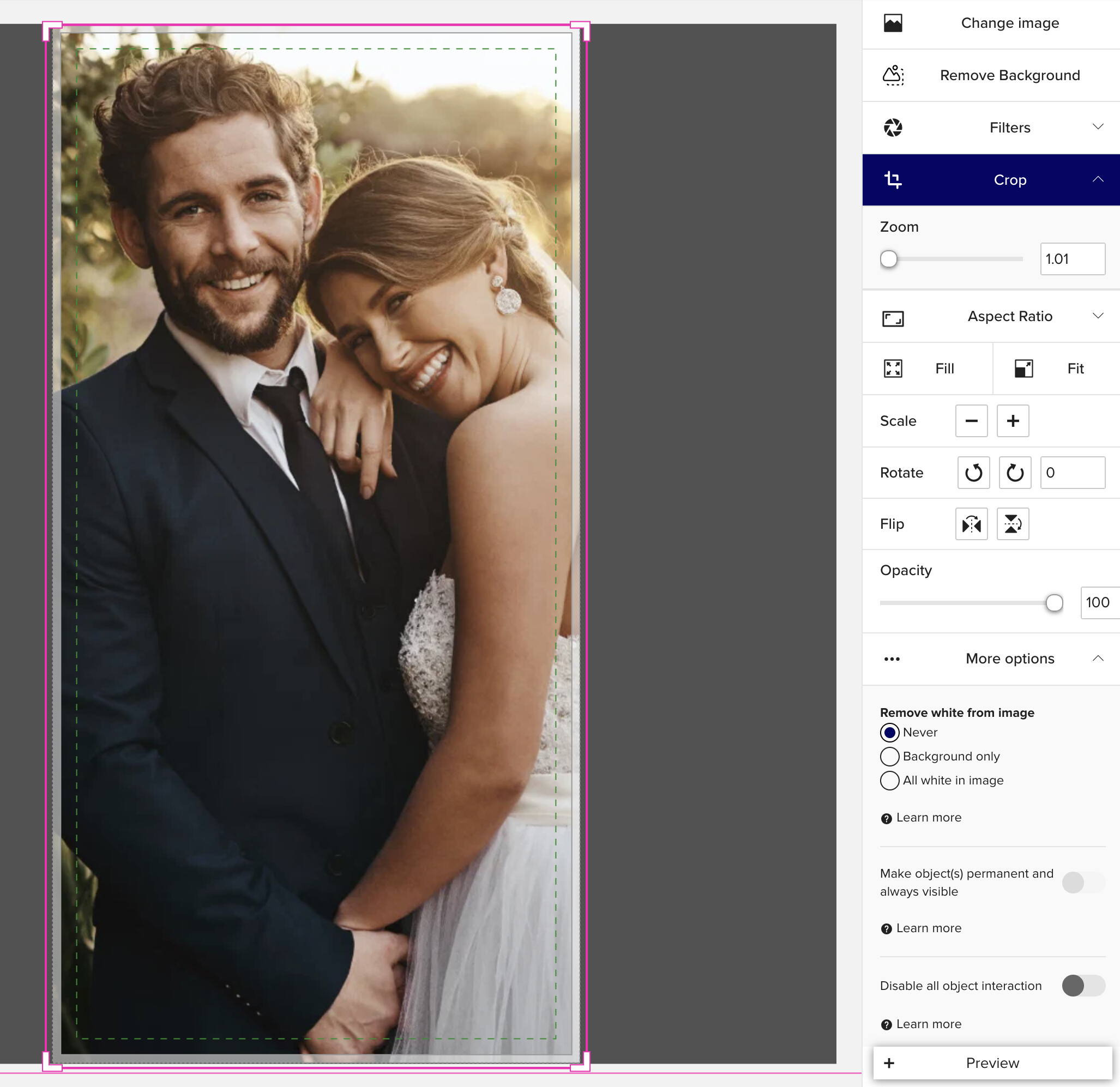Click the Opacity value field 100
1120x1087 pixels.
(x=1099, y=602)
